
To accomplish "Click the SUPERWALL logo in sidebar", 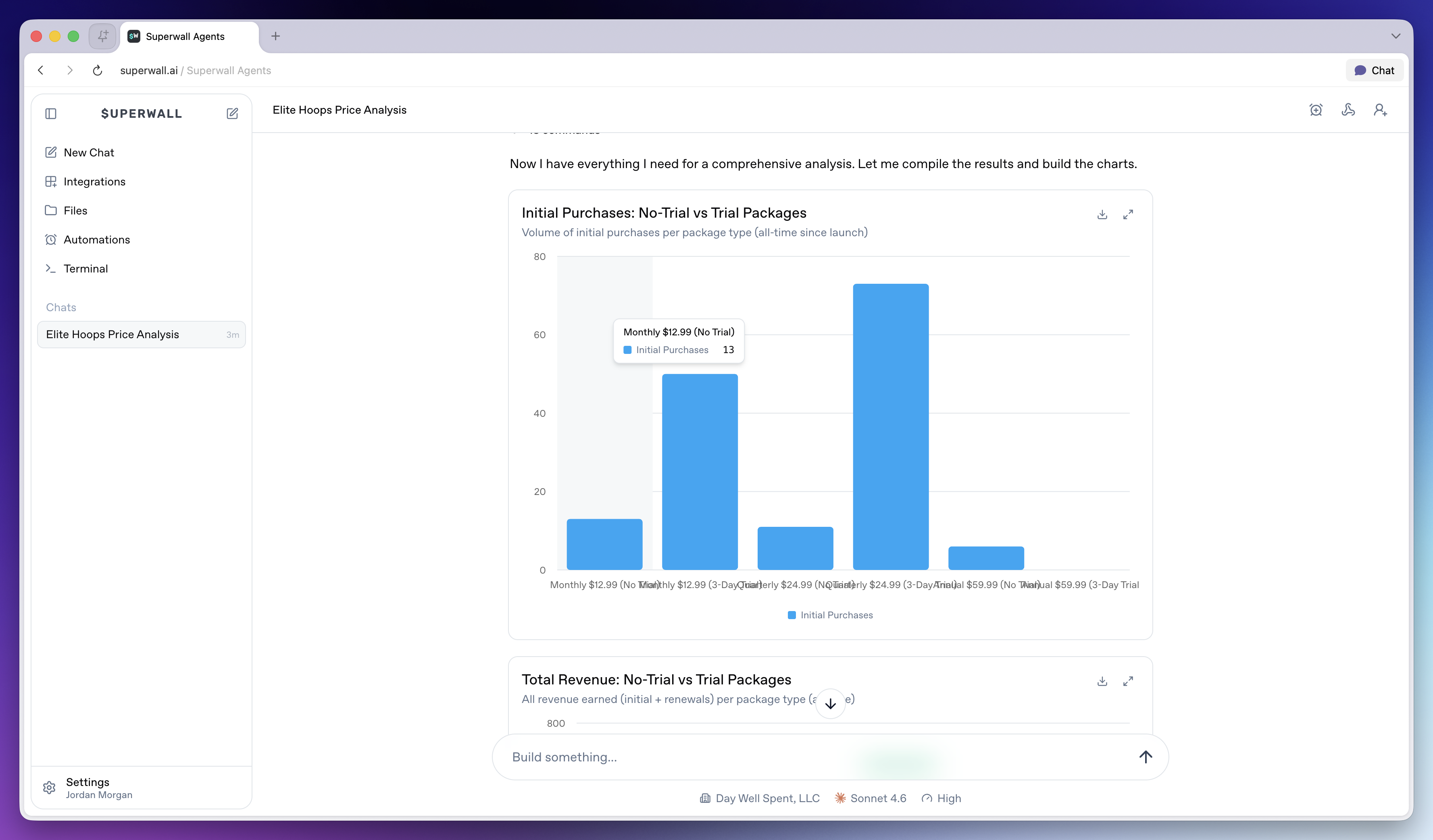I will click(x=142, y=114).
